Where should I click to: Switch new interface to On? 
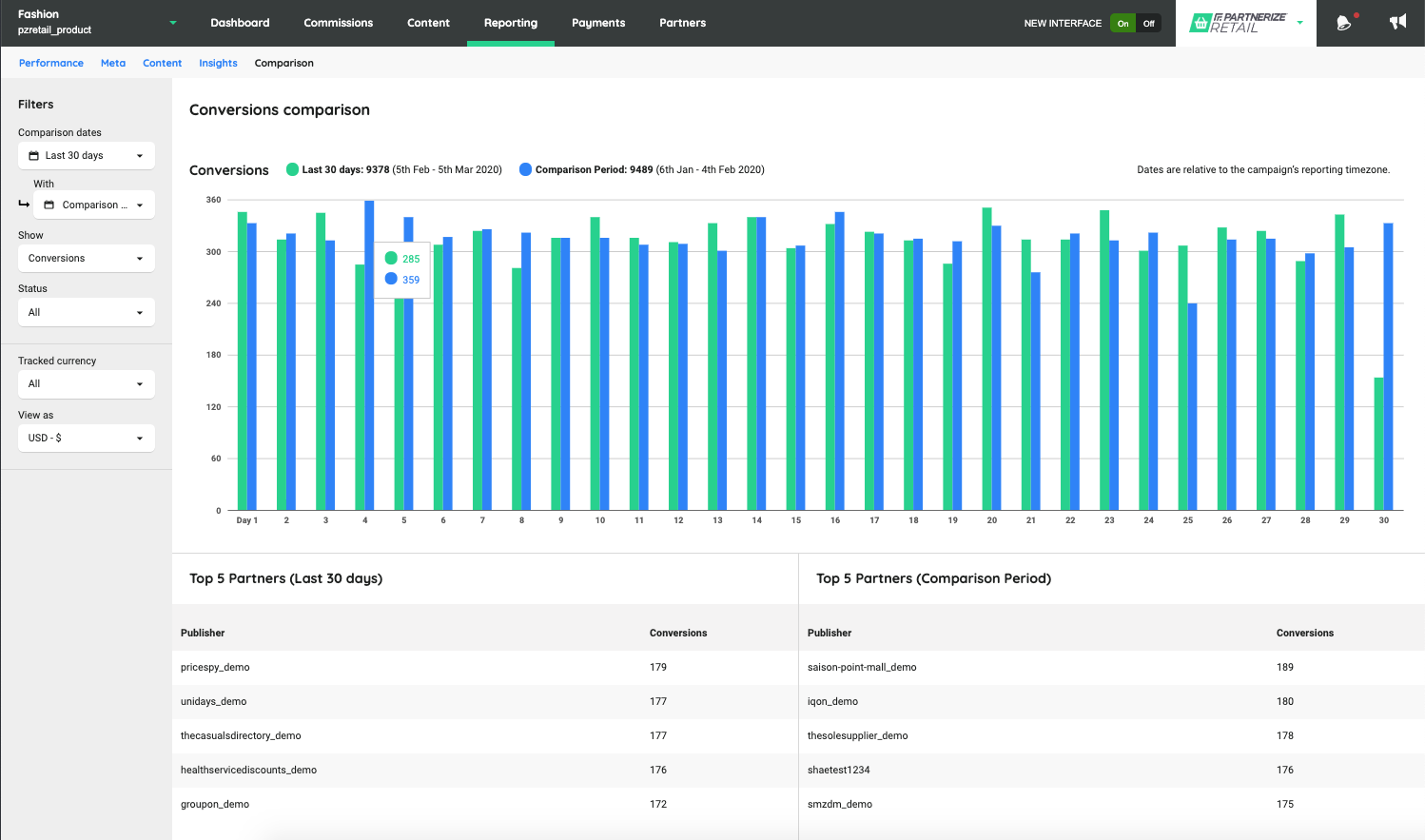tap(1122, 23)
